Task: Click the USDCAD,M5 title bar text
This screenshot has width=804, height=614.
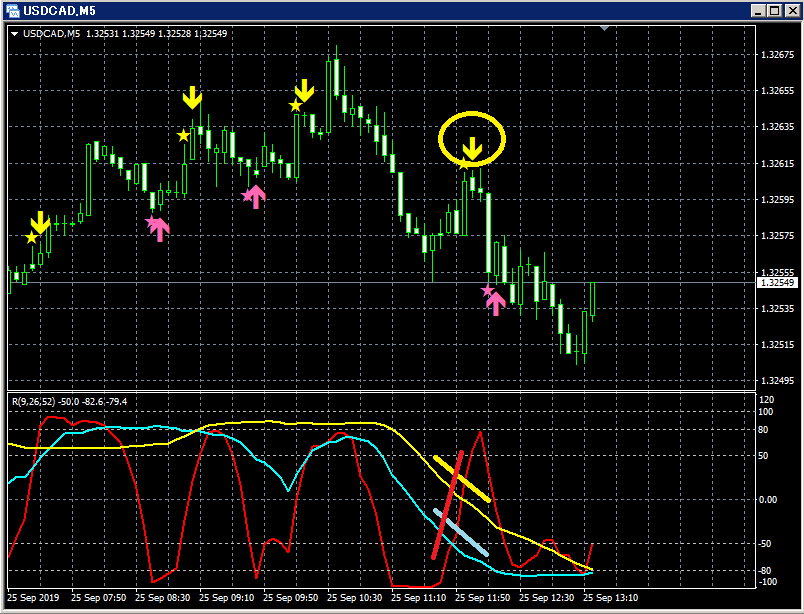Action: coord(59,10)
